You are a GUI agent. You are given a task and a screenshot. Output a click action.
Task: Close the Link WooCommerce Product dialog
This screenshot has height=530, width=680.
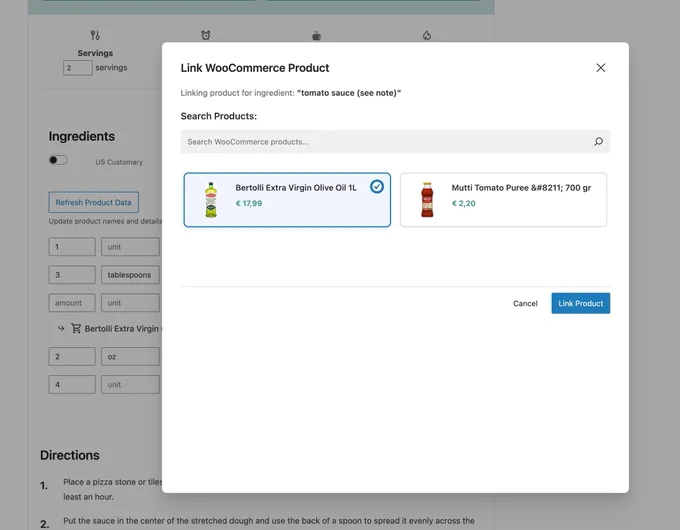(x=600, y=68)
